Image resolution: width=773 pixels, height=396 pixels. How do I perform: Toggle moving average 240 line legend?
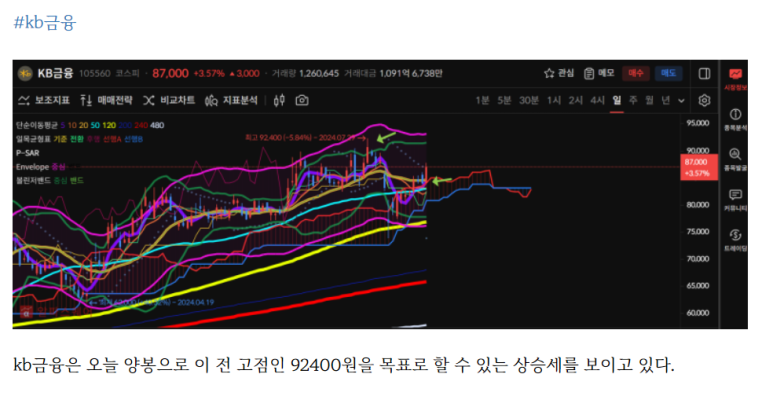(x=141, y=125)
